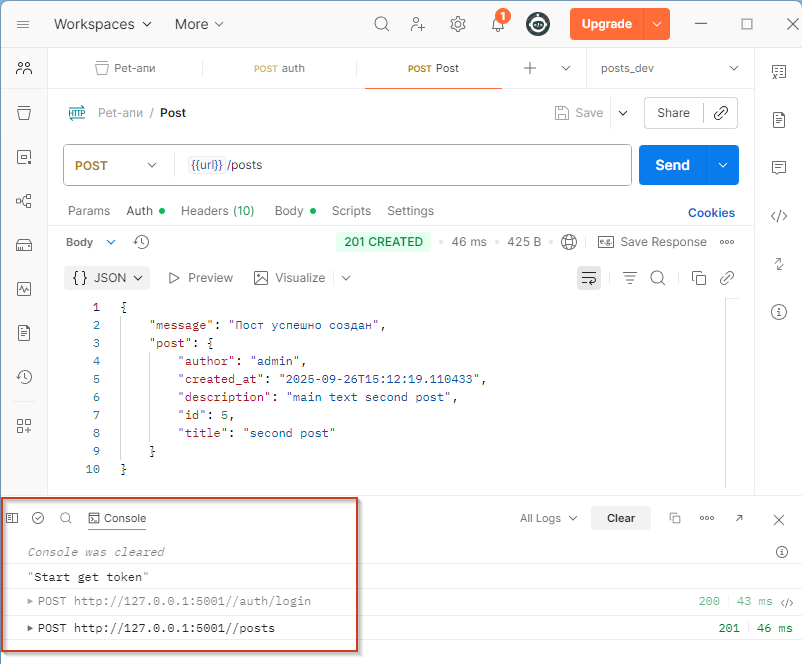
Task: Open Flows in the left sidebar
Action: click(x=24, y=201)
